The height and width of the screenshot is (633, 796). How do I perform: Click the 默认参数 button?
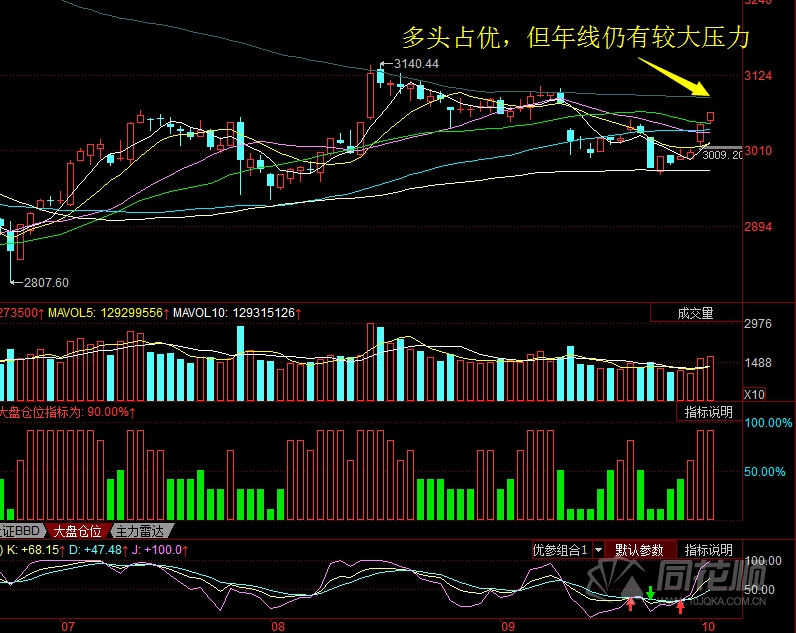pyautogui.click(x=640, y=550)
